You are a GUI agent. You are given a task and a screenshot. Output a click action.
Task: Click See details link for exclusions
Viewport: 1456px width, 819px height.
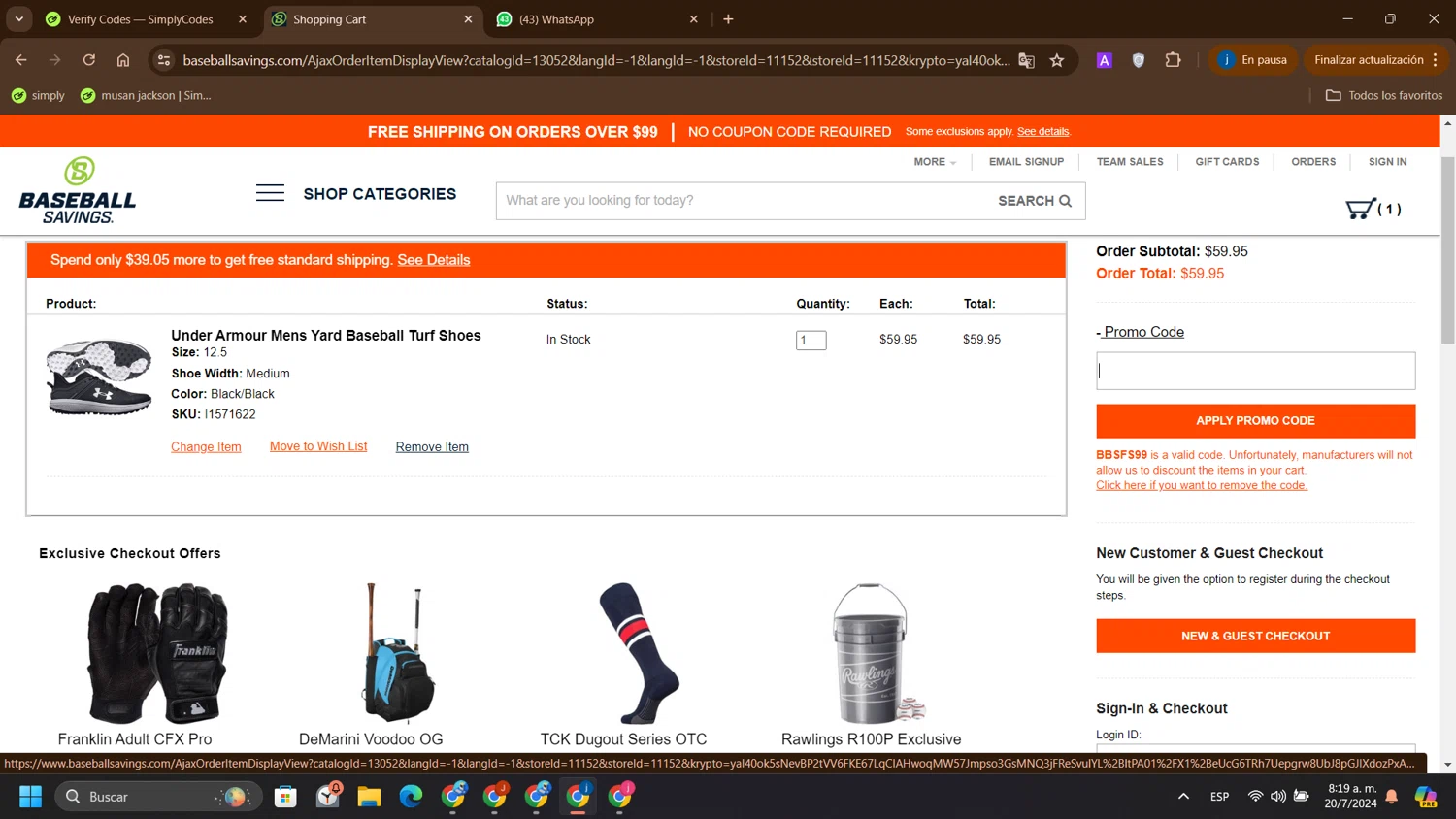1042,132
